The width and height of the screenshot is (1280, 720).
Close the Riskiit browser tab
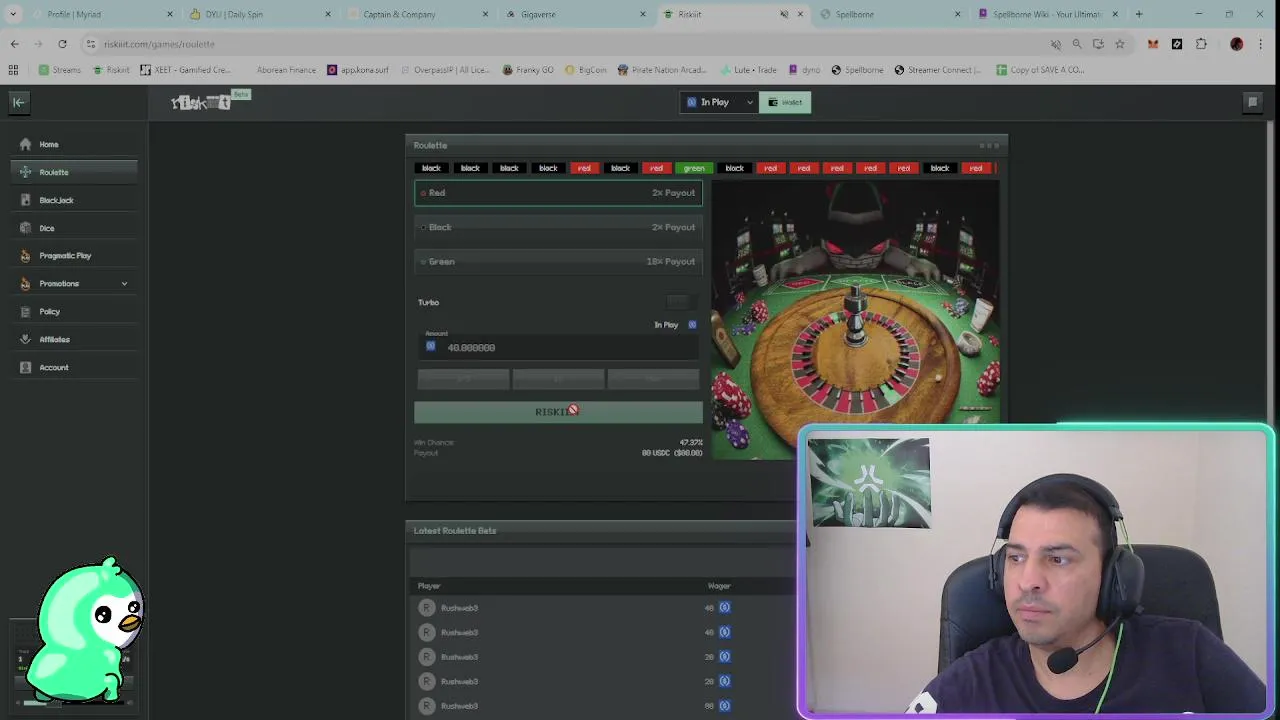[x=800, y=14]
